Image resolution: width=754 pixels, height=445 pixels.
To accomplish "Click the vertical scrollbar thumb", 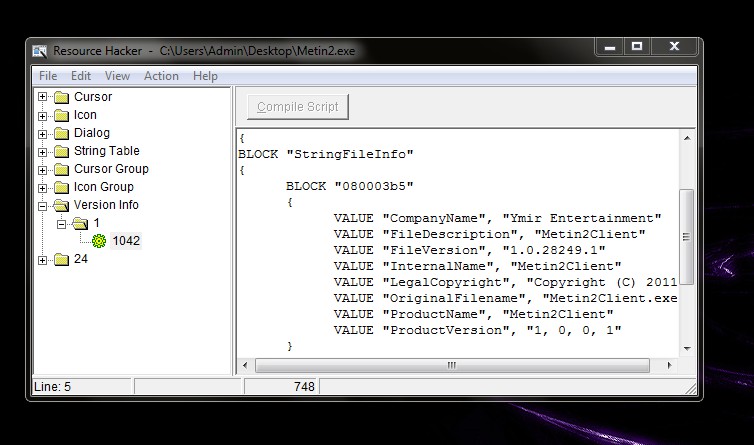I will 687,237.
